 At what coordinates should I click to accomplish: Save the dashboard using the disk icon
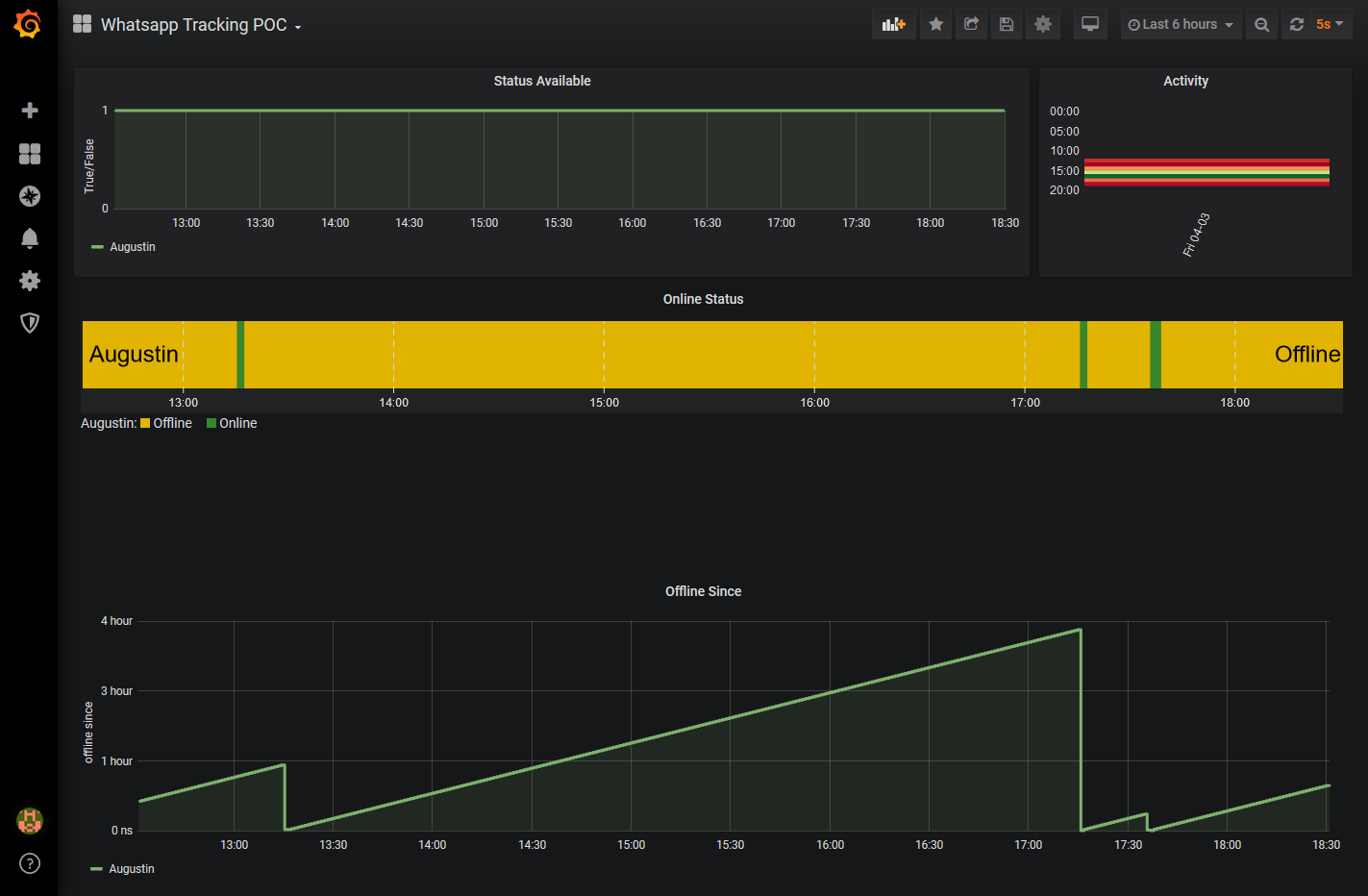pyautogui.click(x=1007, y=25)
